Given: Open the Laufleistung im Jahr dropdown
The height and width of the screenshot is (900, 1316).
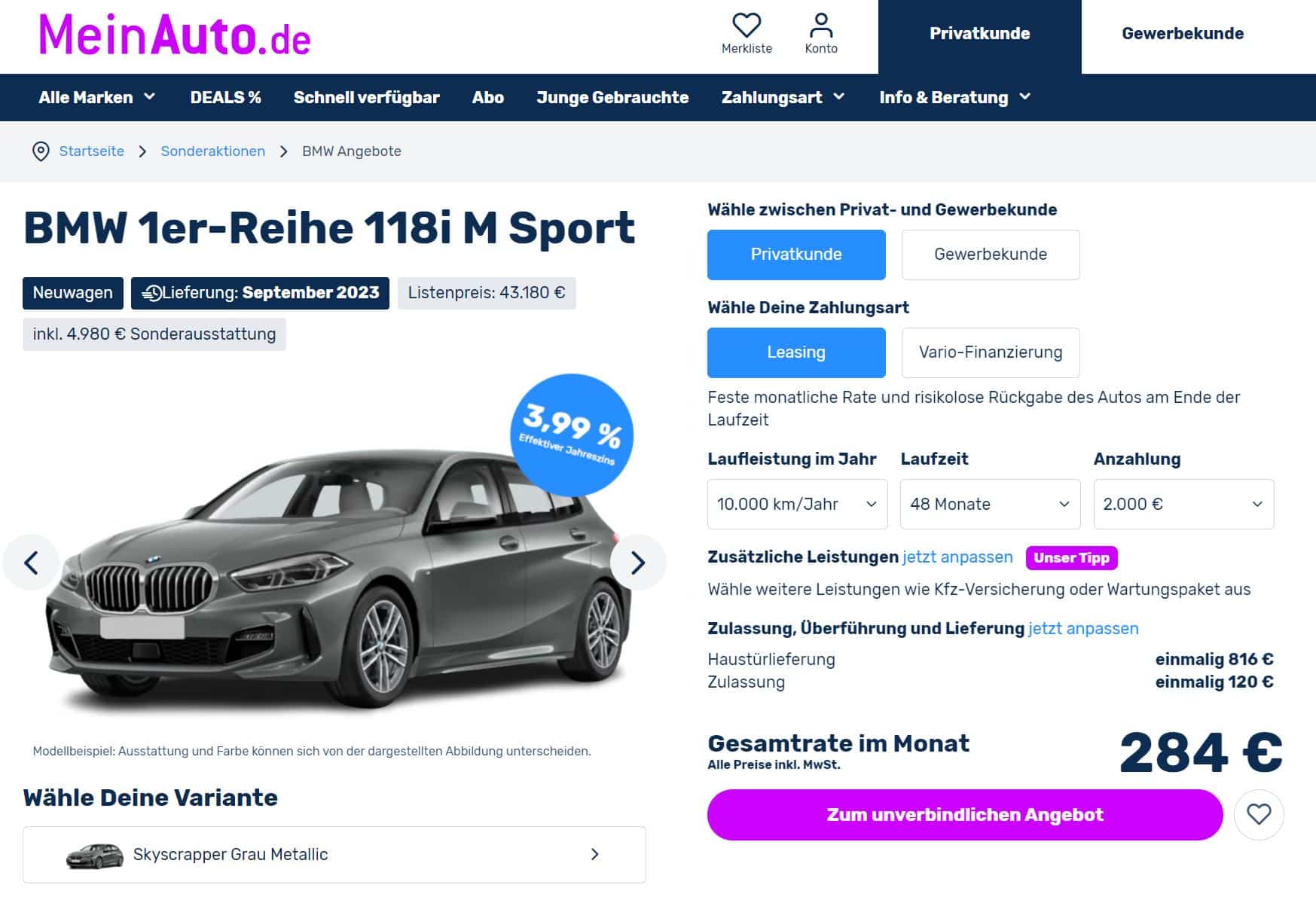Looking at the screenshot, I should click(797, 504).
